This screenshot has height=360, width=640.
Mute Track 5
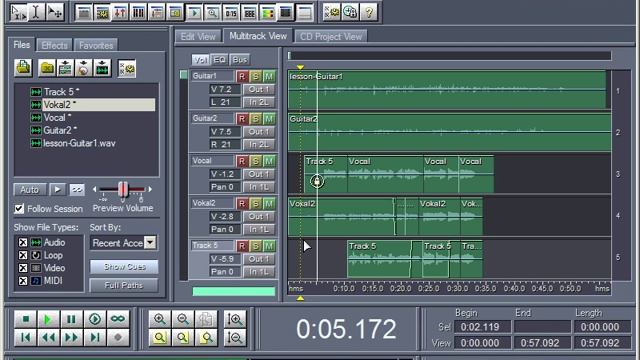(x=269, y=246)
